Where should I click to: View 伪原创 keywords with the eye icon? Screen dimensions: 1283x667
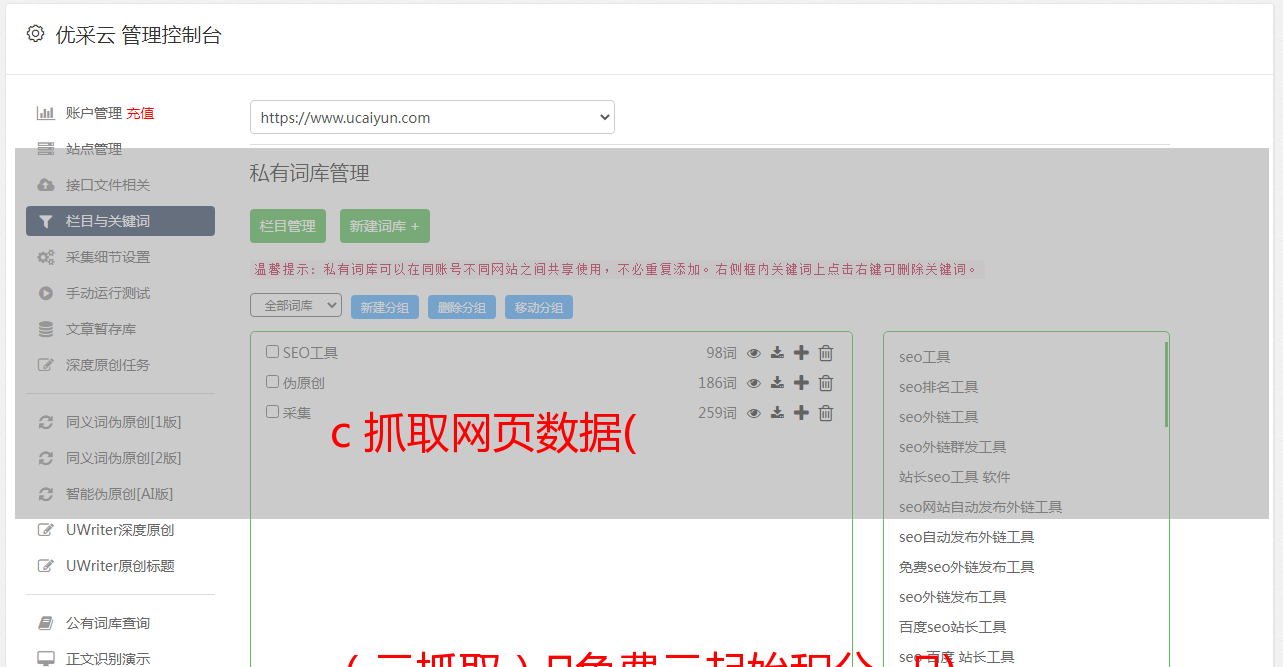pyautogui.click(x=754, y=383)
